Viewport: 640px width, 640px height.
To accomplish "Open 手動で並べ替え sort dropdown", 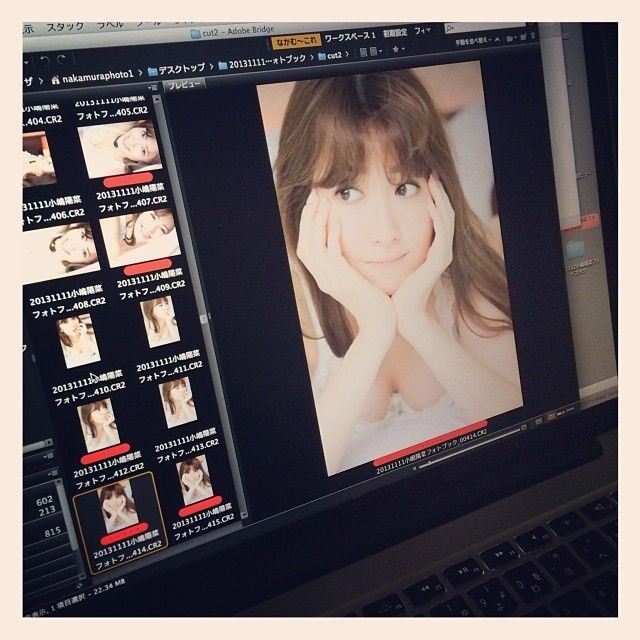I will click(472, 41).
